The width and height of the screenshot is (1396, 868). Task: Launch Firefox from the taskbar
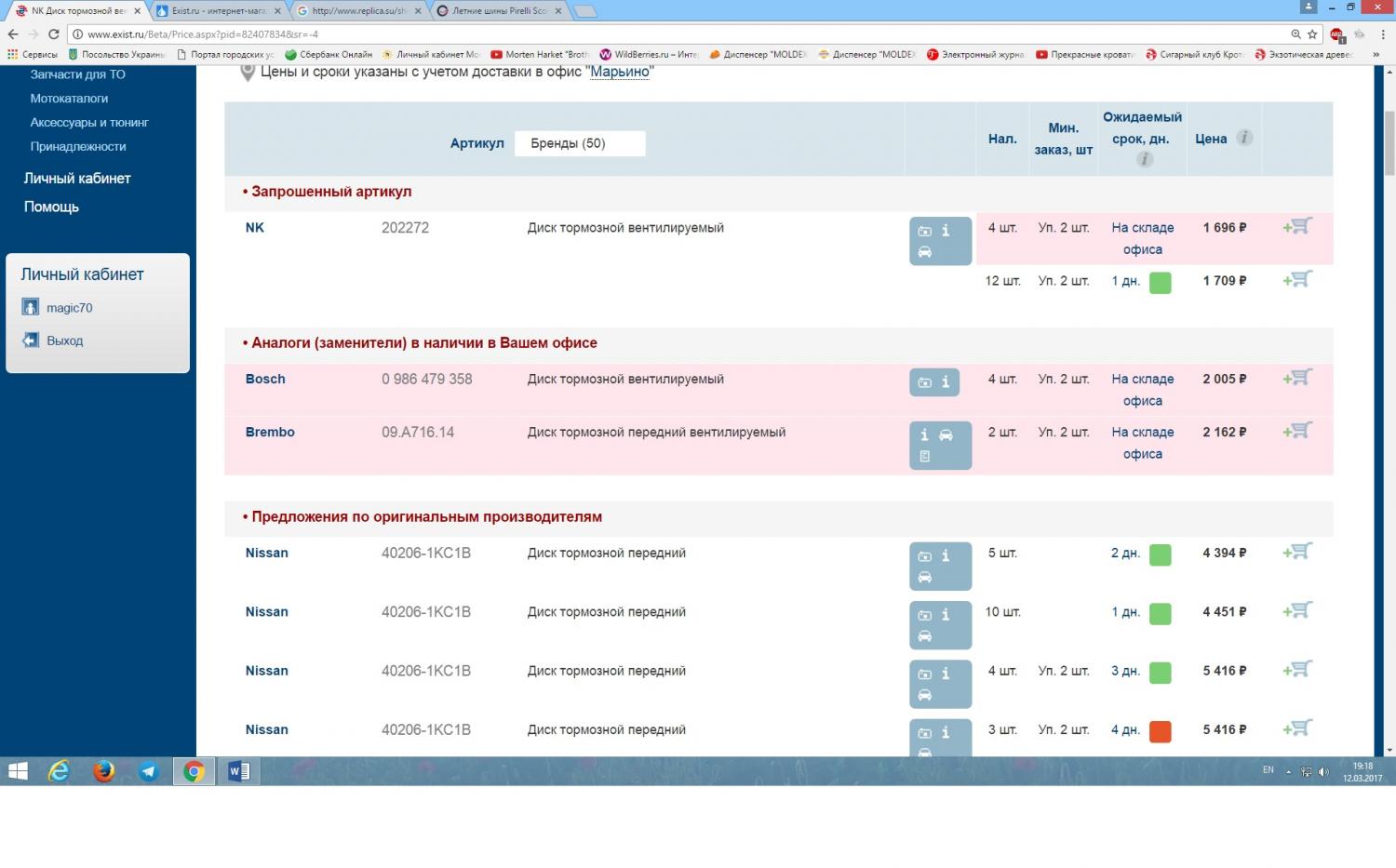click(x=103, y=771)
